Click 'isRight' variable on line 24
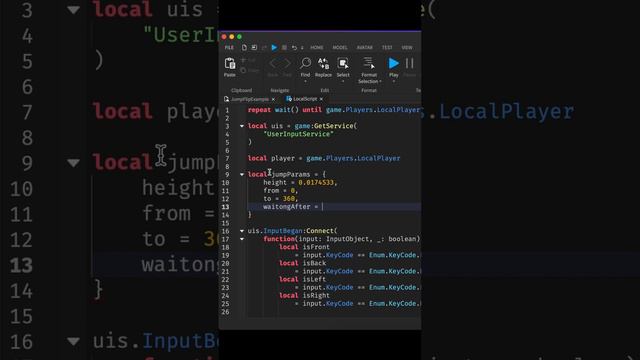Screen dimensions: 640x360 pos(316,296)
